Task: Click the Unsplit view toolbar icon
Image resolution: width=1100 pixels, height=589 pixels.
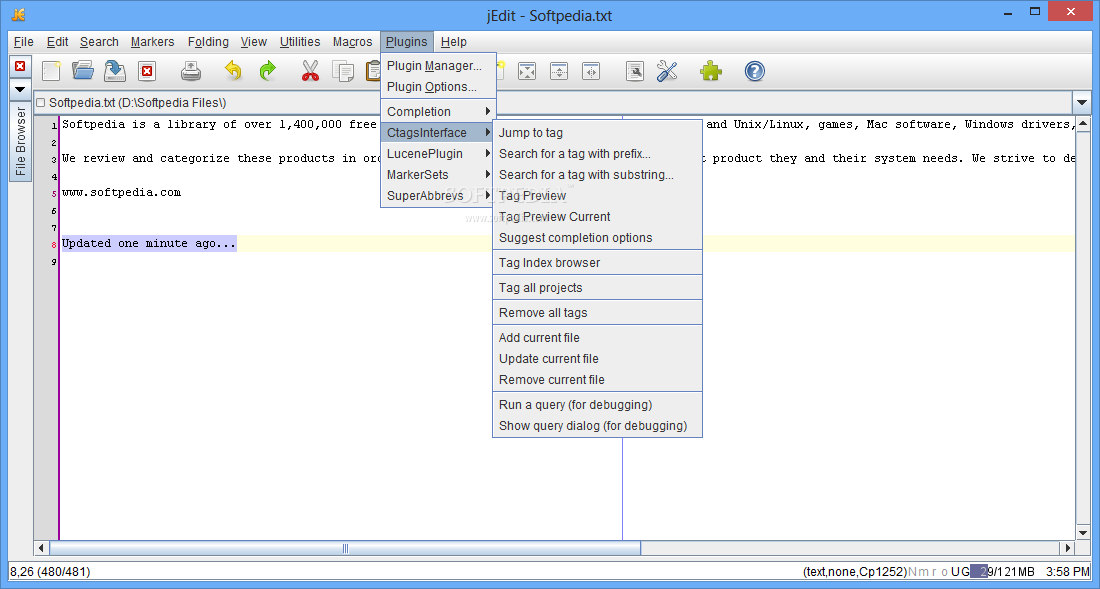Action: click(527, 71)
